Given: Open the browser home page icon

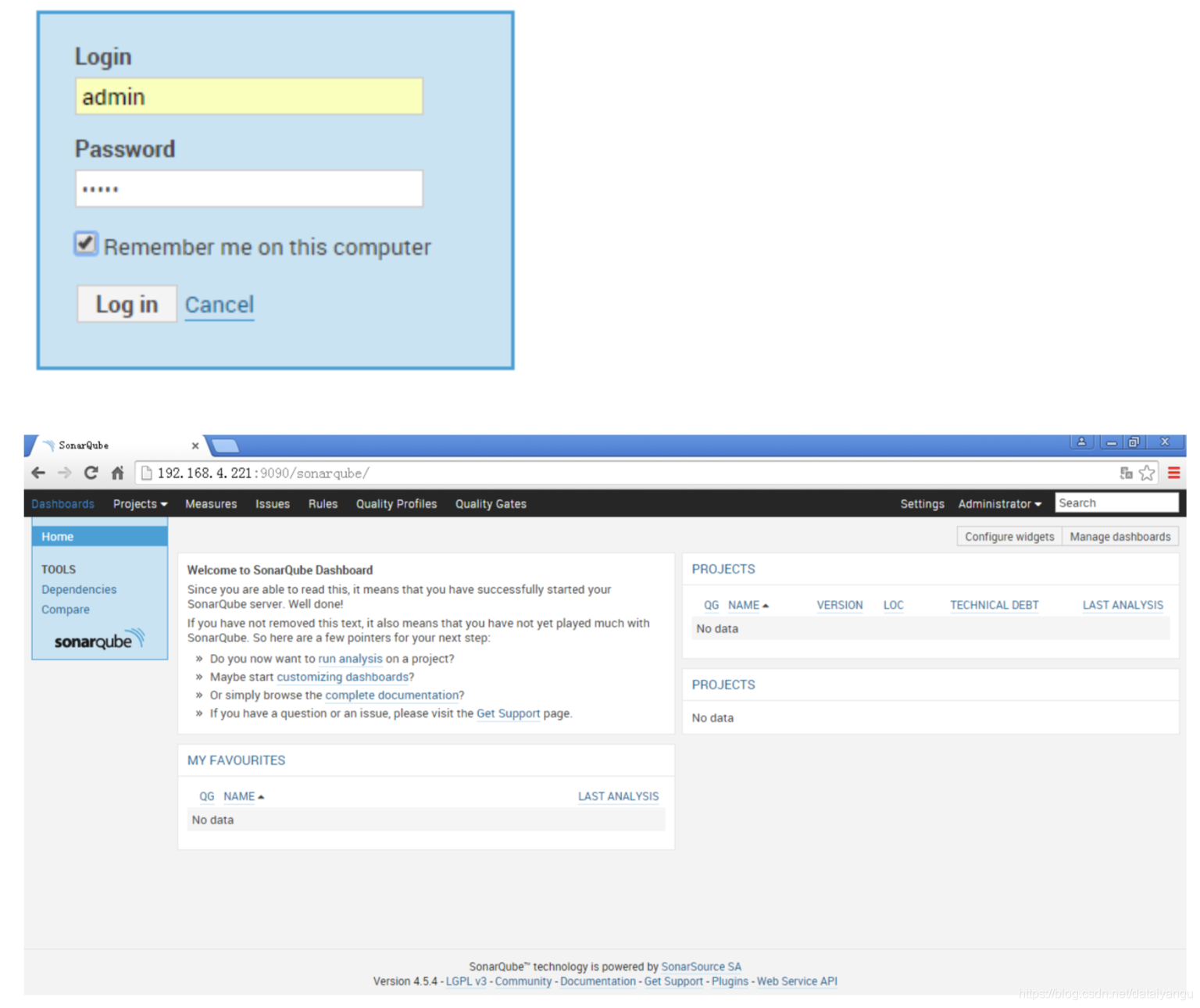Looking at the screenshot, I should (117, 473).
